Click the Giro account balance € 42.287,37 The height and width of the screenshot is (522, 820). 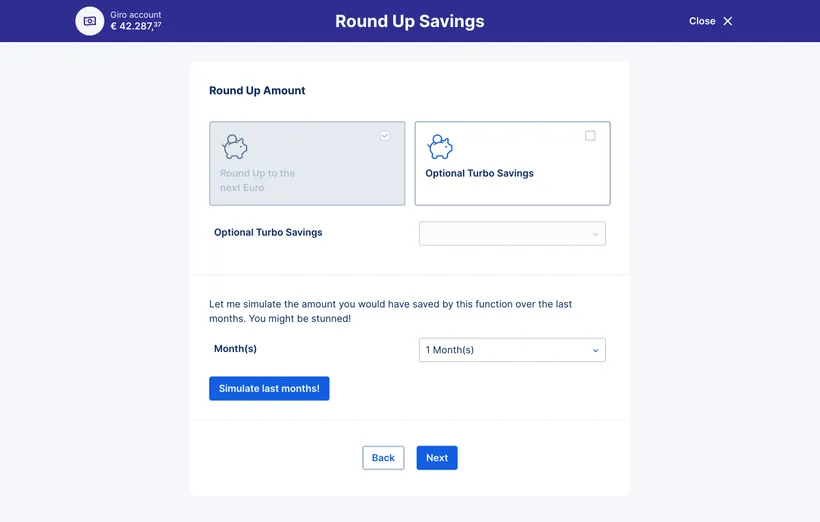pyautogui.click(x=136, y=26)
